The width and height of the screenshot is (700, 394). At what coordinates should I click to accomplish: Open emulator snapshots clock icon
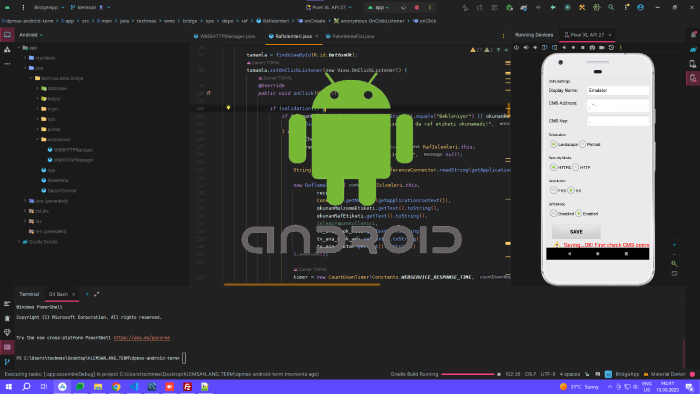click(611, 47)
